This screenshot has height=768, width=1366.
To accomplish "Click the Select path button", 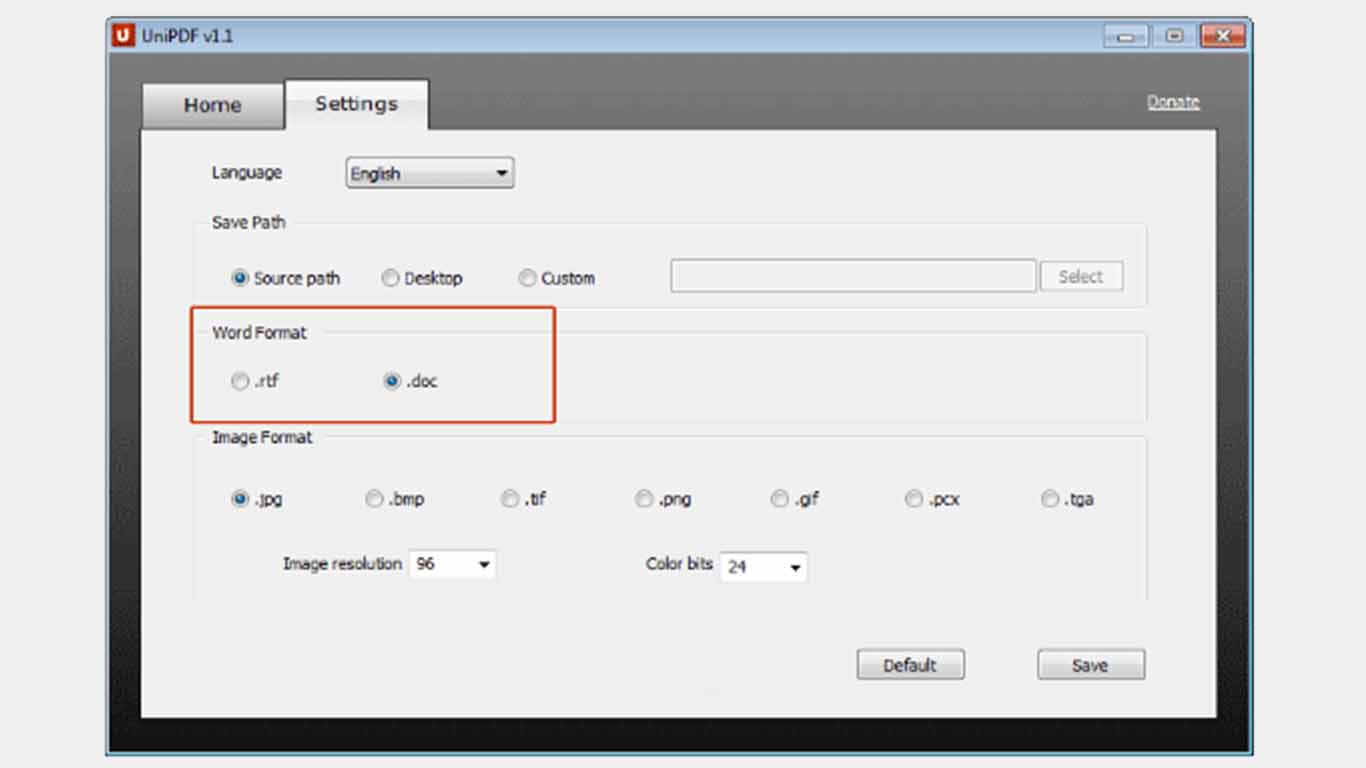I will [x=1081, y=277].
